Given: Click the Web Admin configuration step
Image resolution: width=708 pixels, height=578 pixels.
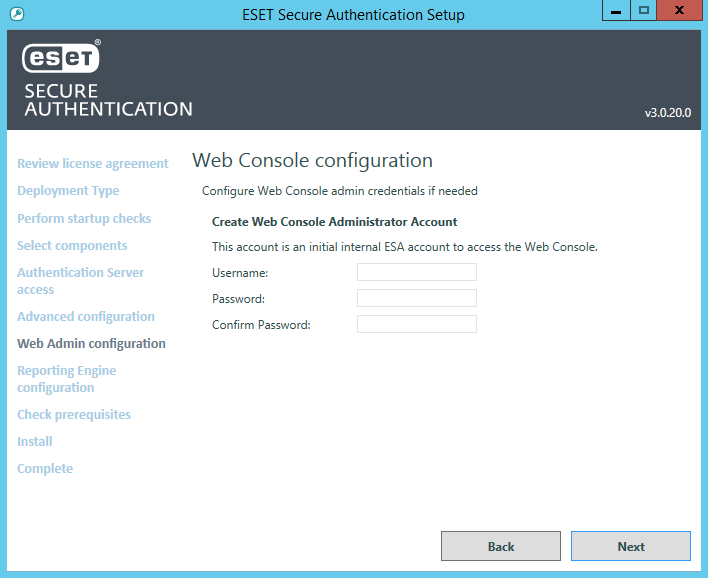Looking at the screenshot, I should [x=91, y=343].
